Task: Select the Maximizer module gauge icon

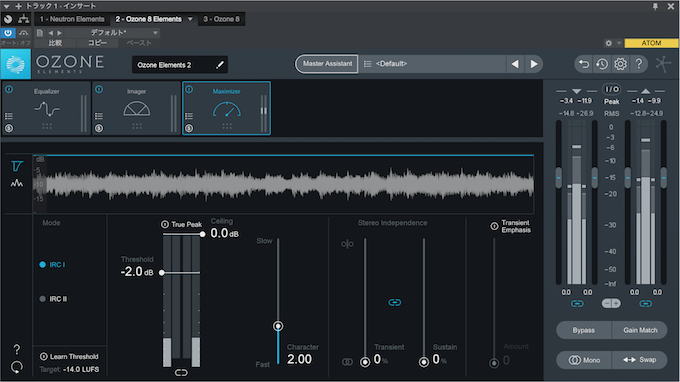Action: pos(227,109)
